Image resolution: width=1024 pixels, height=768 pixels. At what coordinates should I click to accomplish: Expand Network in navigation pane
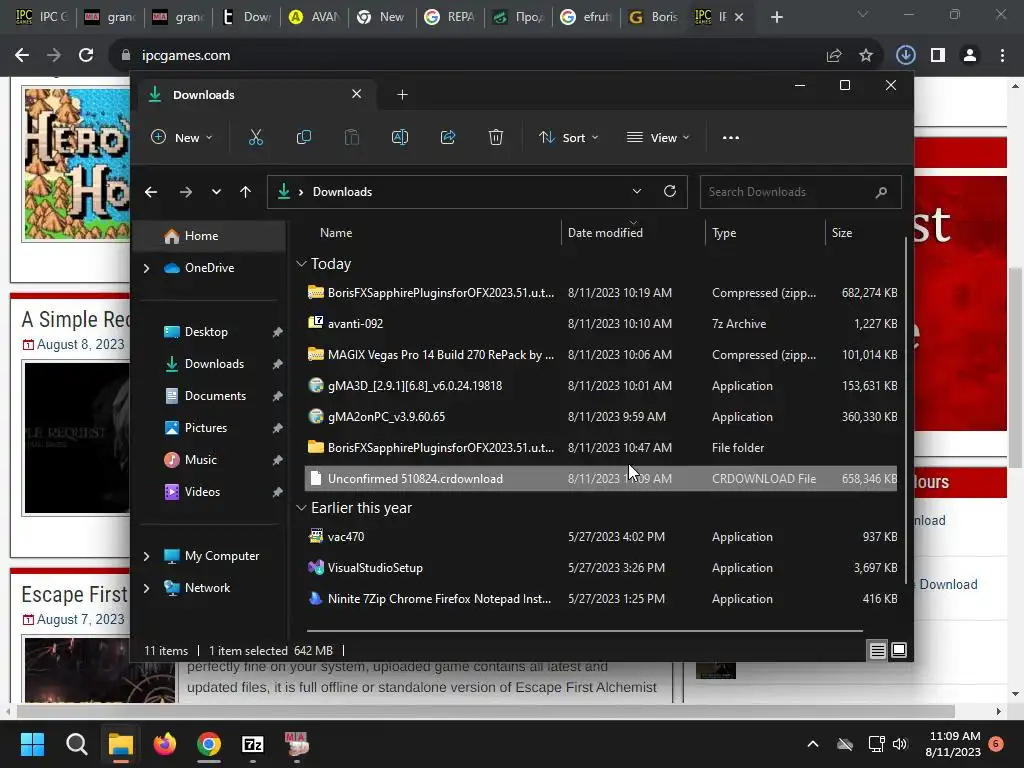146,588
